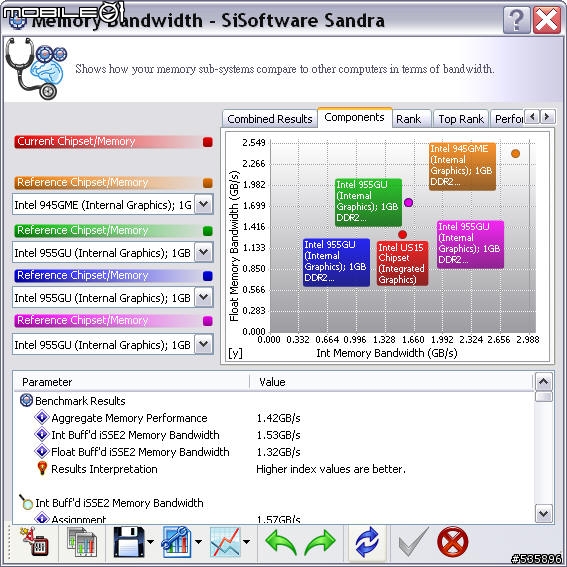Open the line graph dropdown arrow
This screenshot has height=567, width=567.
pyautogui.click(x=247, y=541)
